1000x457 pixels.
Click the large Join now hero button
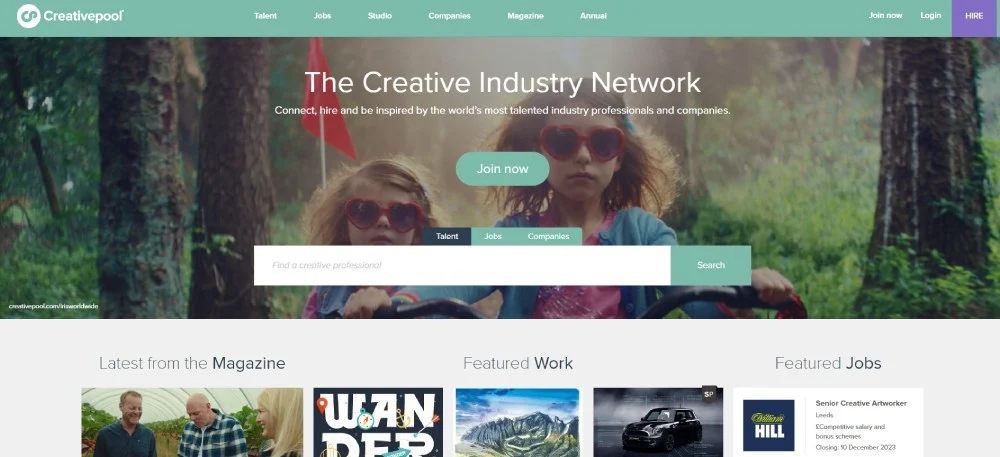pos(503,169)
